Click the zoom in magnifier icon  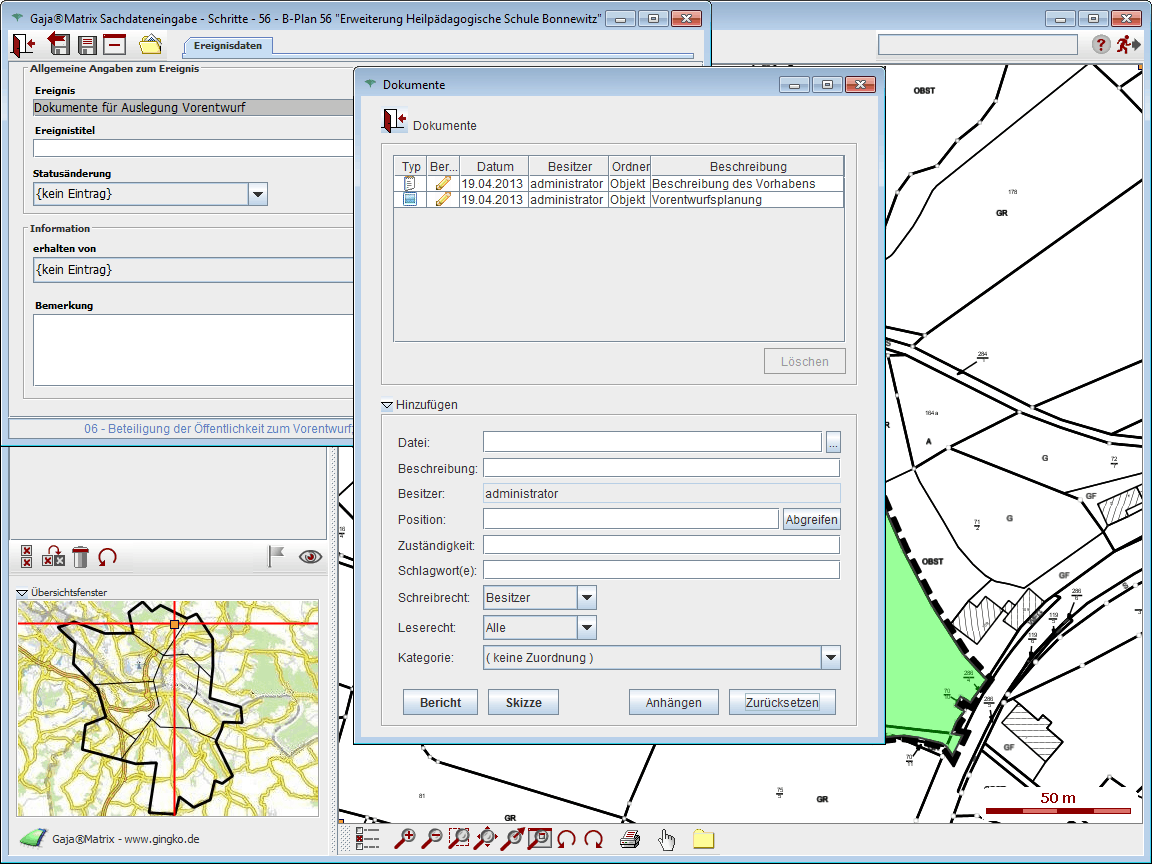tap(406, 839)
